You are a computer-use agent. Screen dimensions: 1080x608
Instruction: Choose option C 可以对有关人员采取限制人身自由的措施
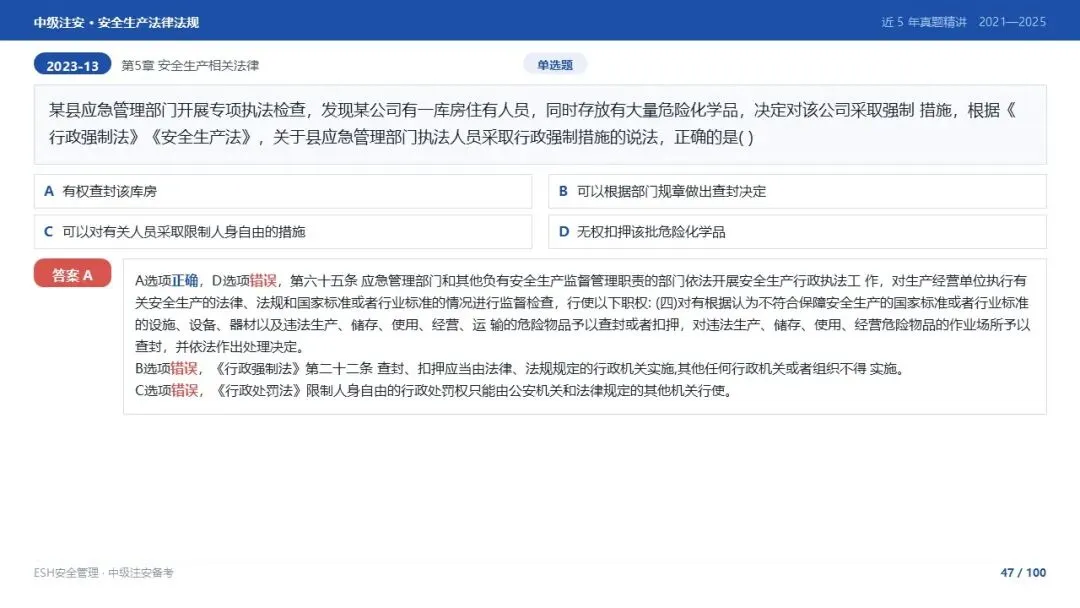tap(283, 232)
